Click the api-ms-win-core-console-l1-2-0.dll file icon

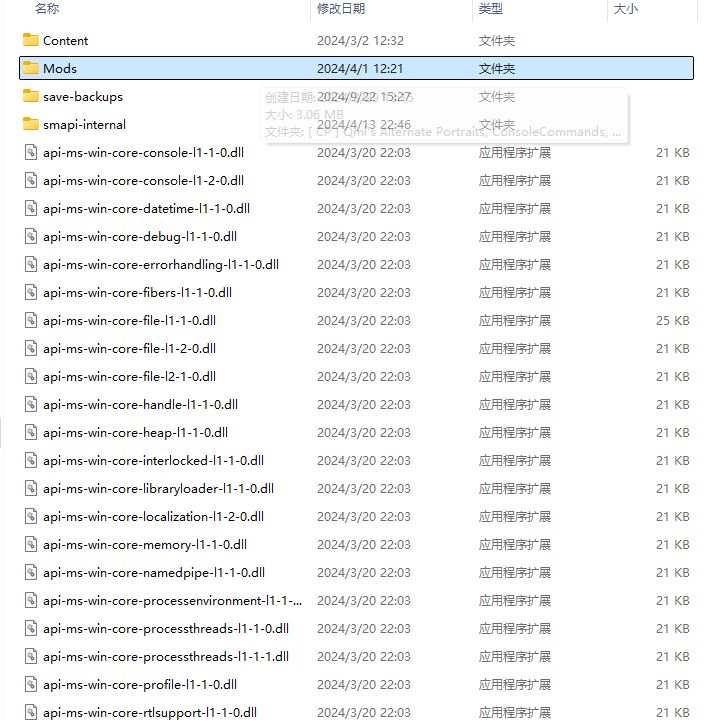point(31,180)
